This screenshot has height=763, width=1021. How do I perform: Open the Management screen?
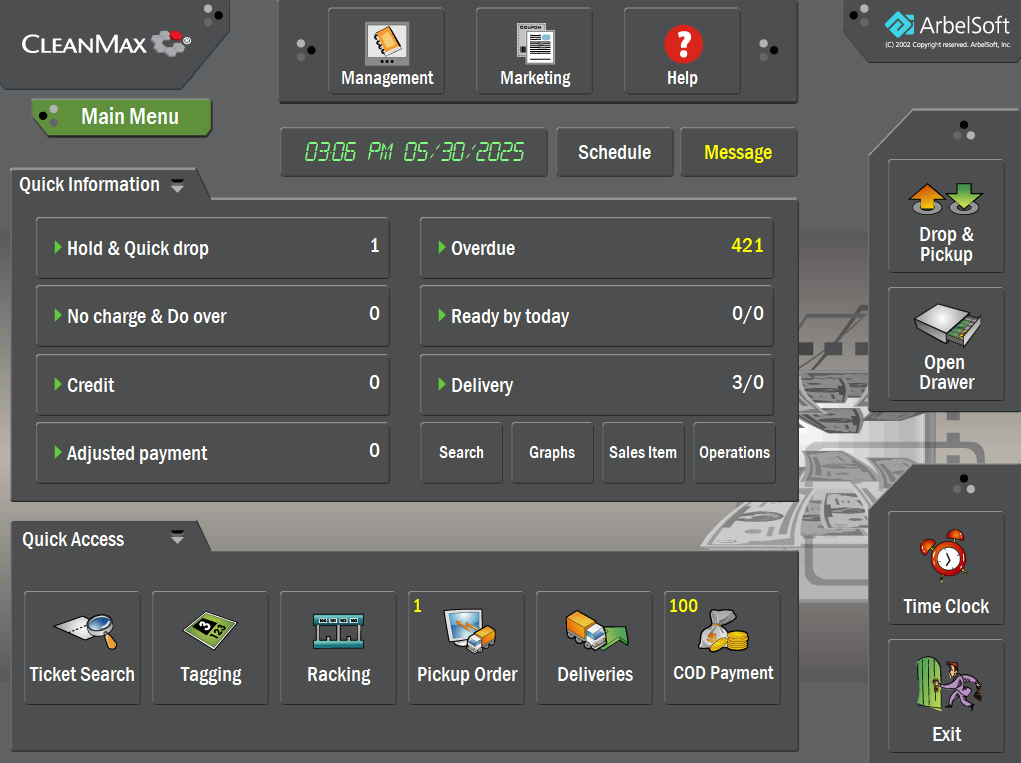[x=385, y=51]
